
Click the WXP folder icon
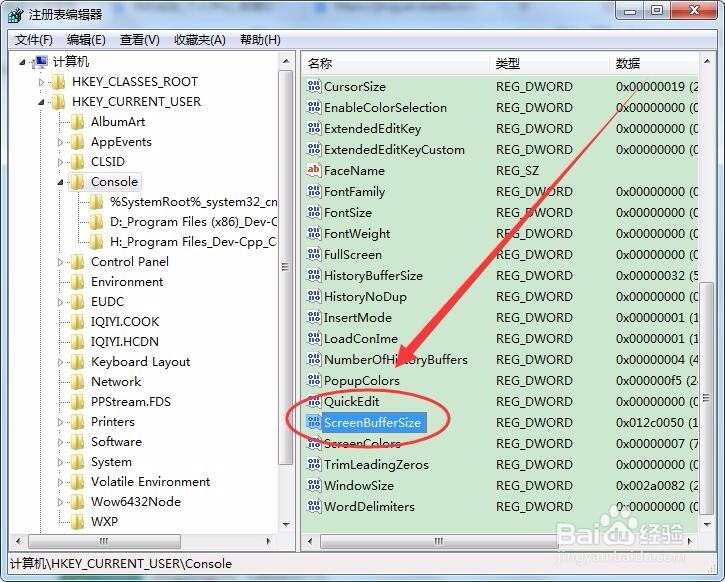pos(77,521)
